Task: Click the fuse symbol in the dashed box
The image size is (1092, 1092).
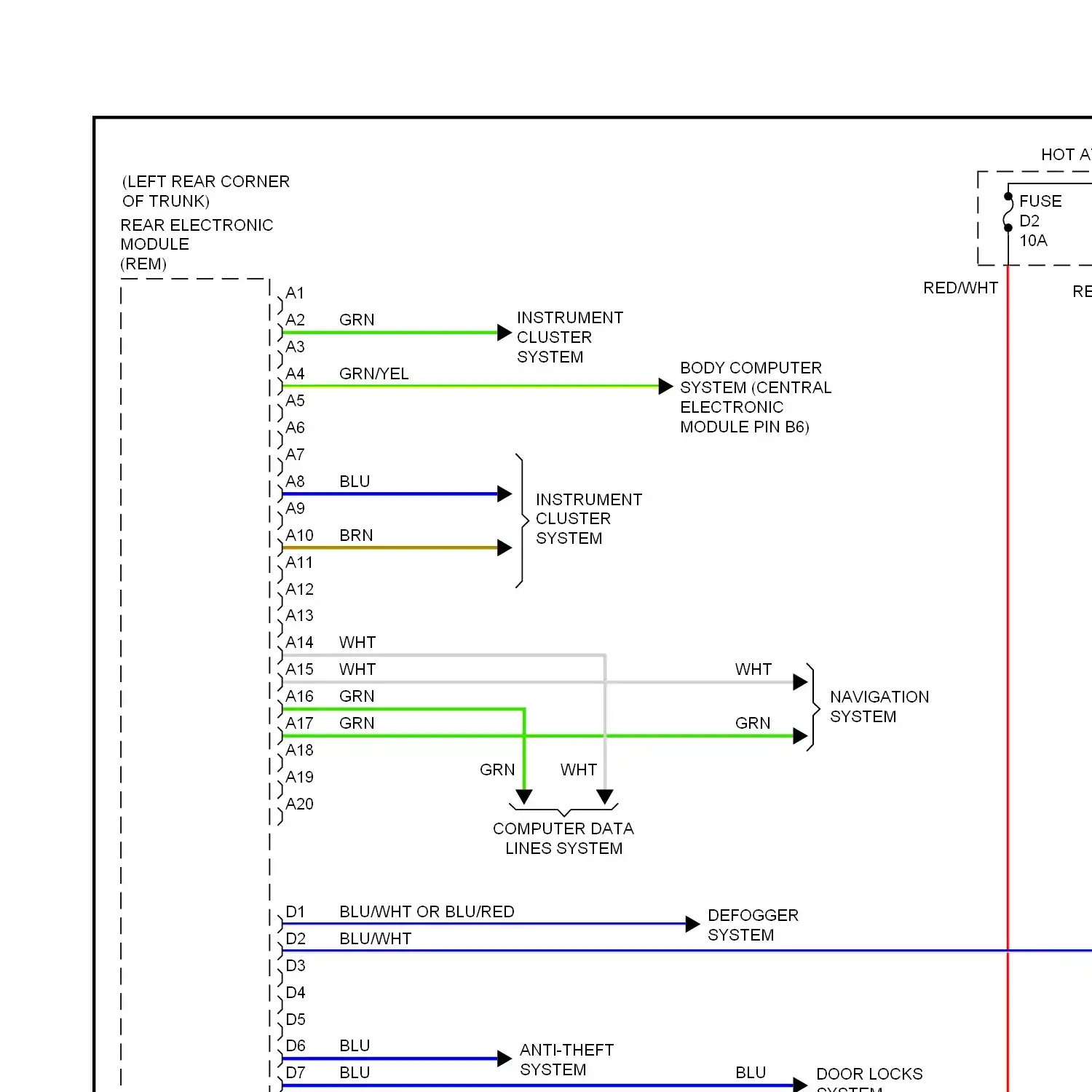Action: [1008, 212]
